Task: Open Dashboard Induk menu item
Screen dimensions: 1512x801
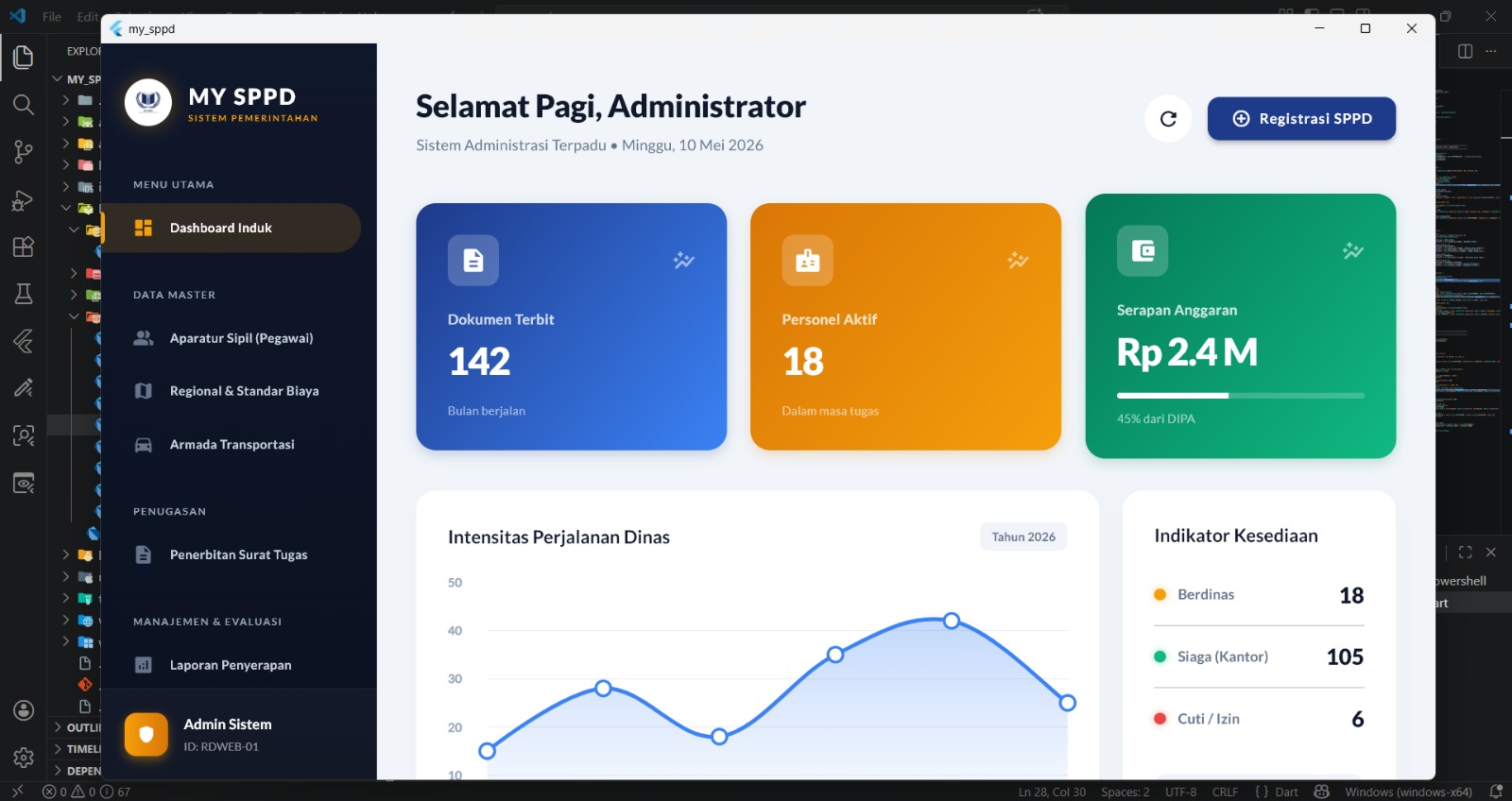Action: pos(231,228)
